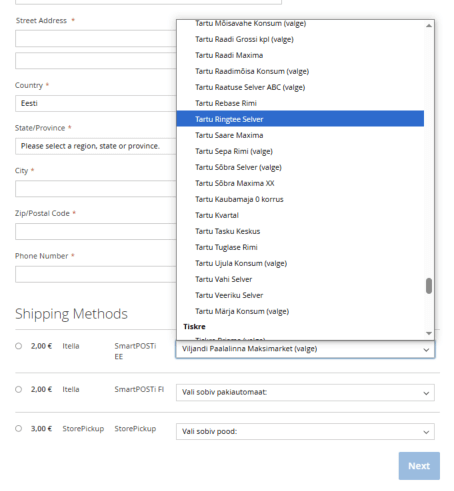The width and height of the screenshot is (454, 491).
Task: Click the Itella label for SmartPOSTi EE
Action: coord(71,346)
